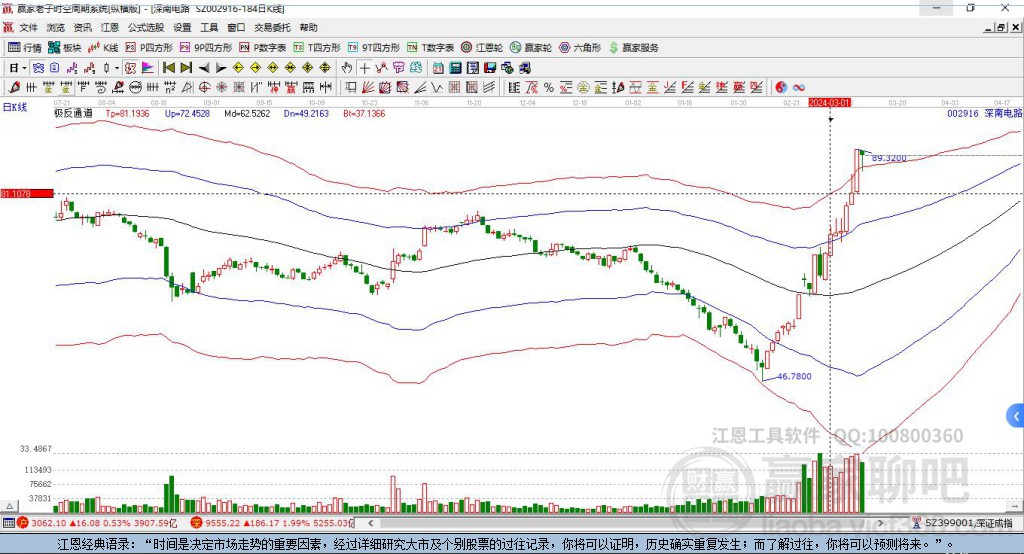The height and width of the screenshot is (554, 1024).
Task: Open the 工具 menu
Action: point(209,27)
